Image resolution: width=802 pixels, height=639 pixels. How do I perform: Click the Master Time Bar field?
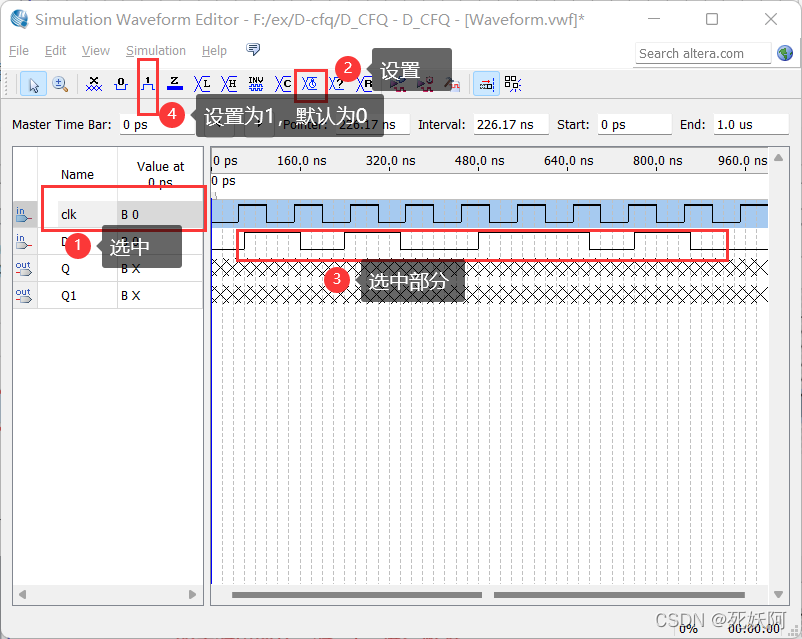157,124
